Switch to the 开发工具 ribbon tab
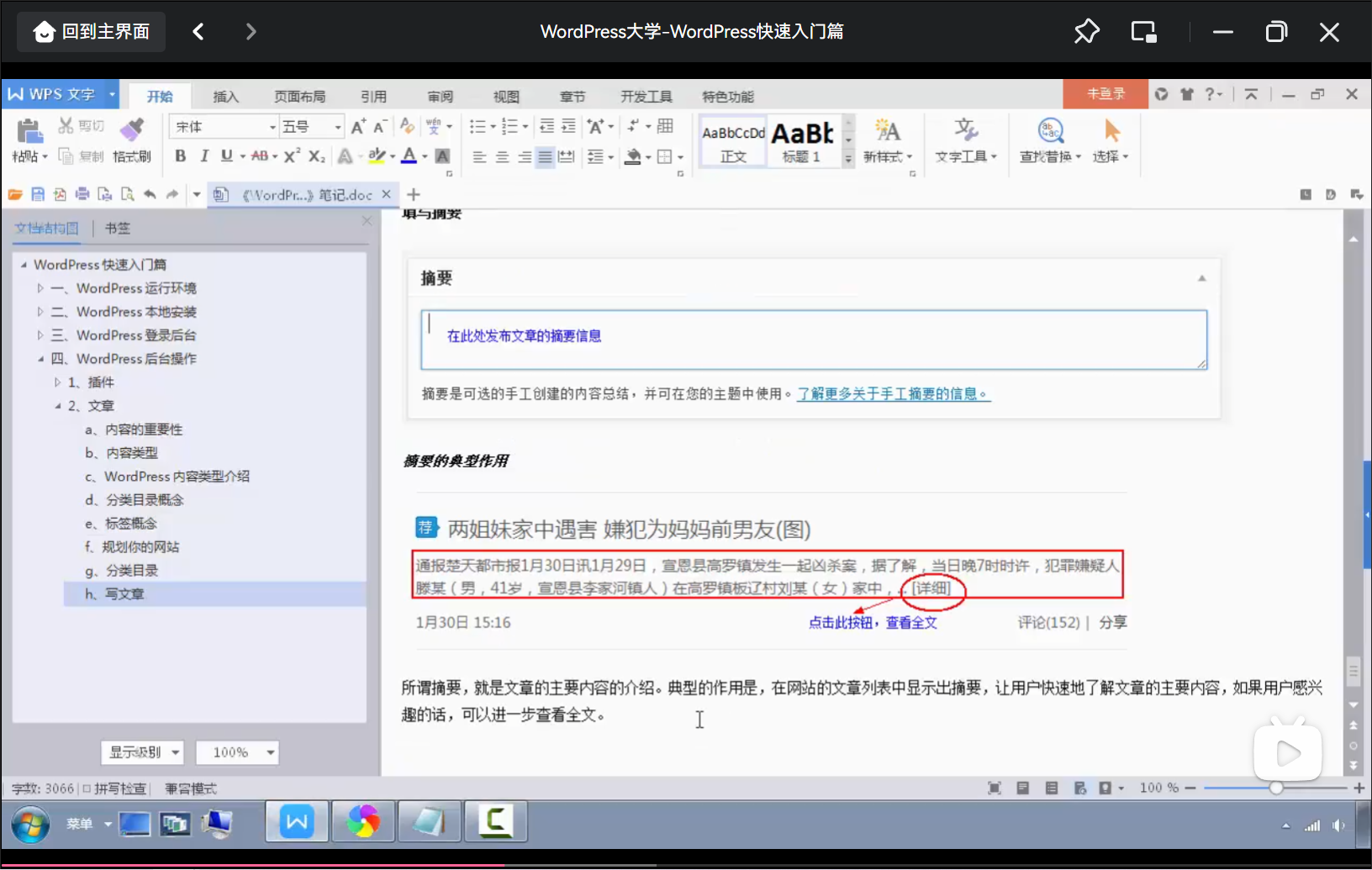Screen dimensions: 1372x870 (646, 97)
